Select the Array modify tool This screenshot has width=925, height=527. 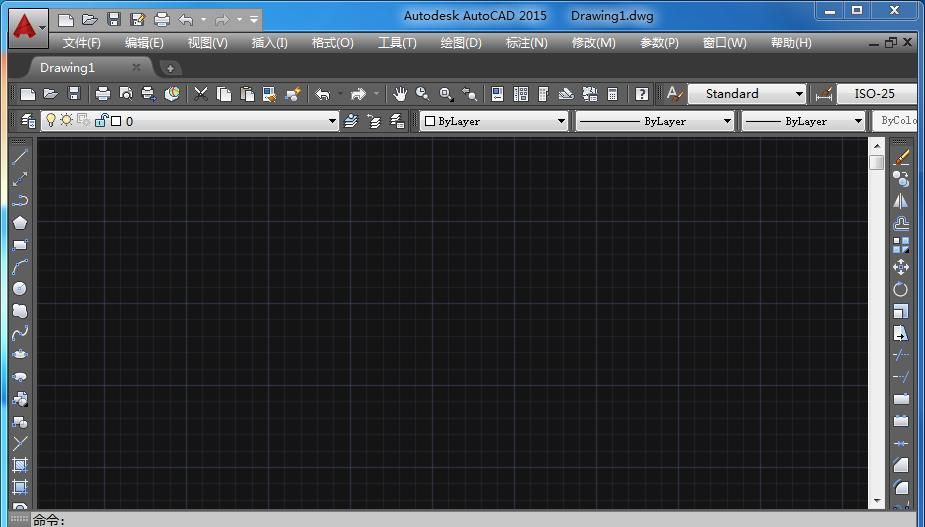901,245
